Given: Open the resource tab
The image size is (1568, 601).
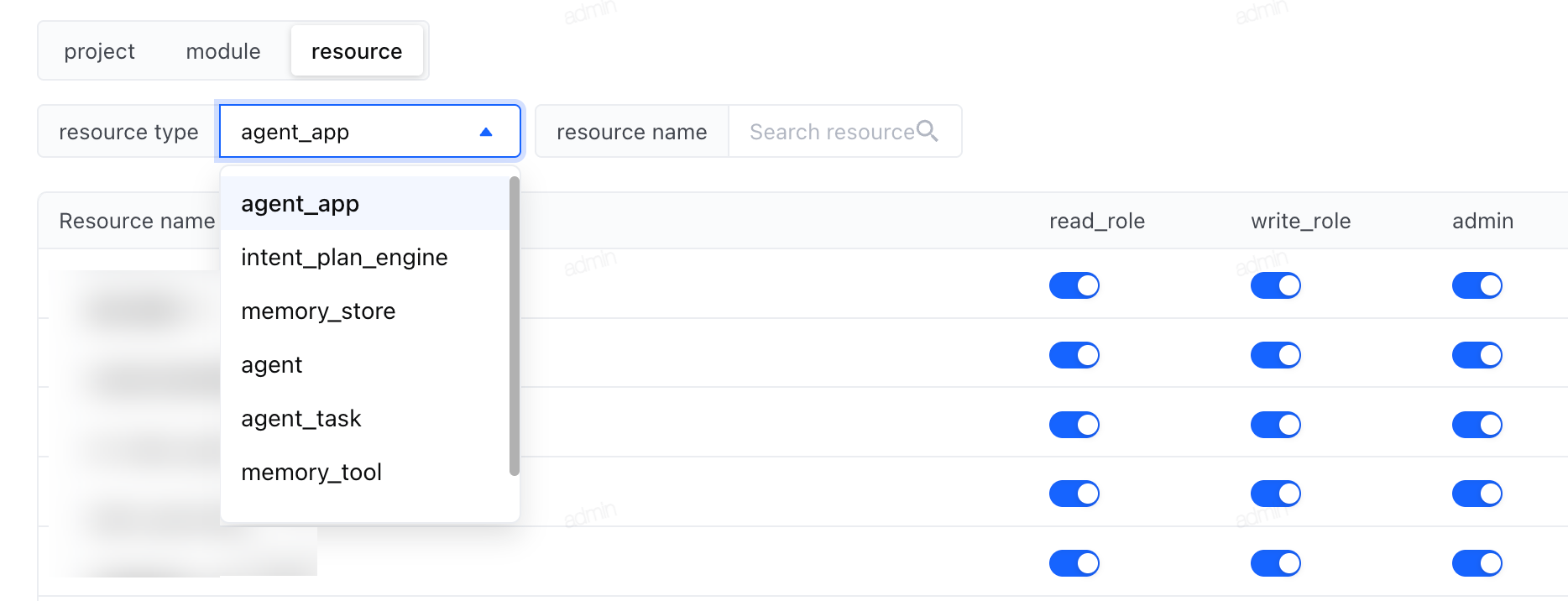Looking at the screenshot, I should pos(357,51).
